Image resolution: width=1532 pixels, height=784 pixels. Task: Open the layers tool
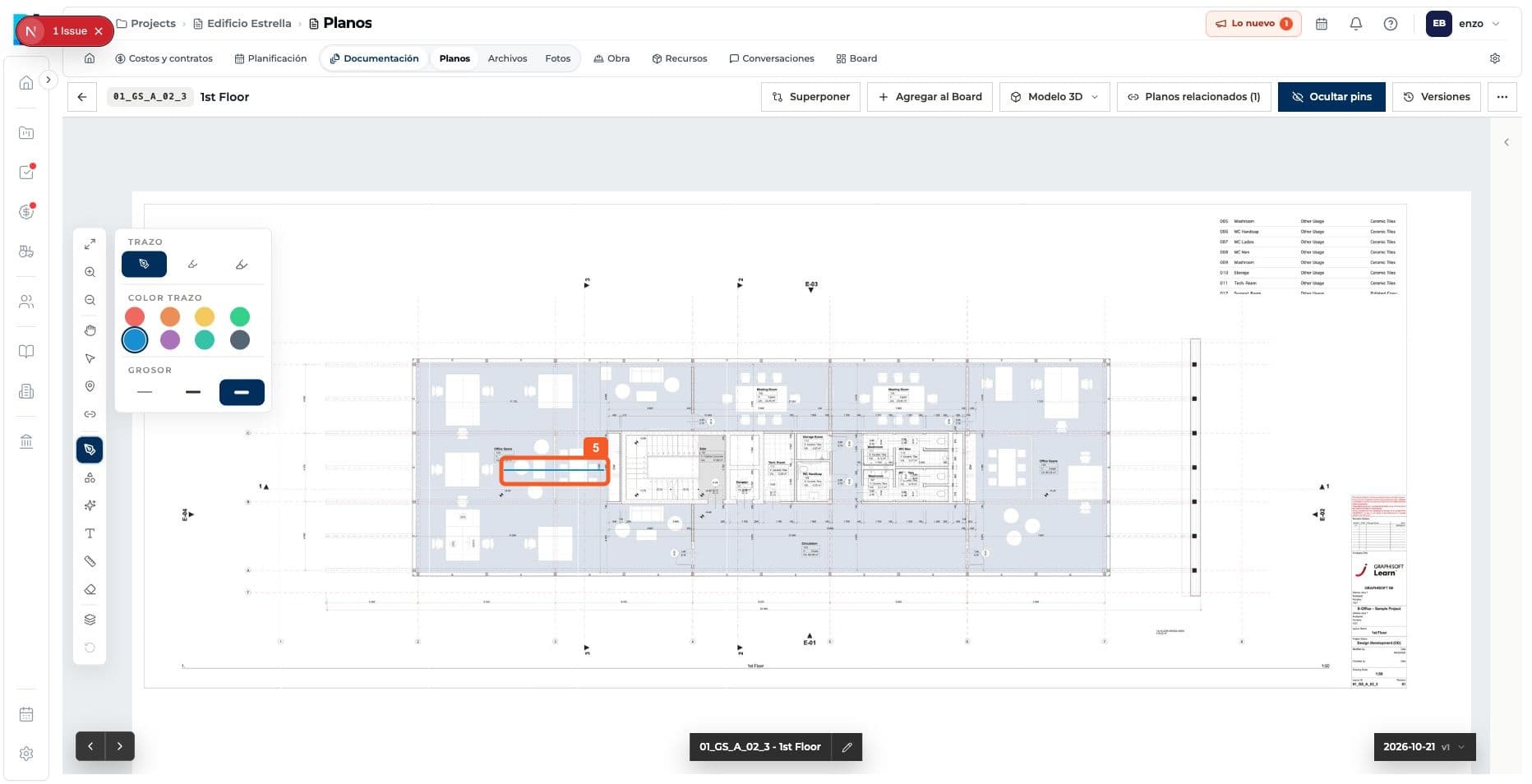click(90, 620)
